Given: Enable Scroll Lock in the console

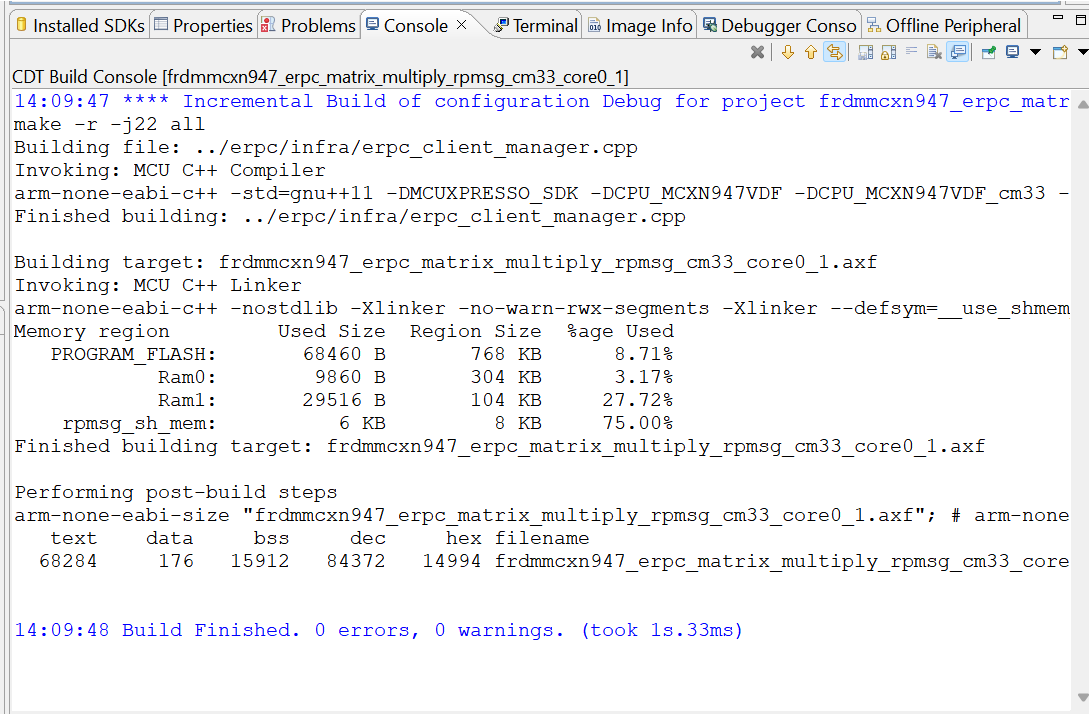Looking at the screenshot, I should [886, 52].
